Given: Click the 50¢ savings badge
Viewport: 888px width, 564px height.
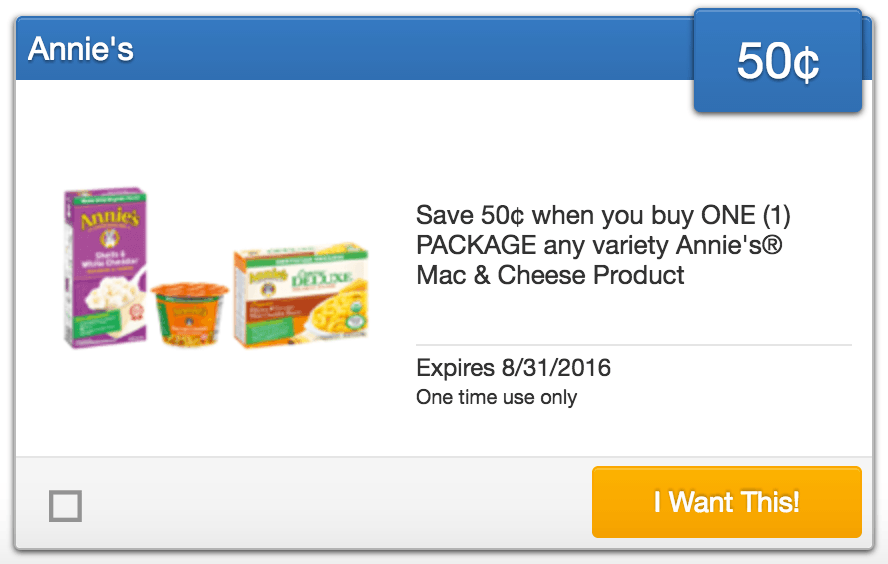Looking at the screenshot, I should (x=777, y=62).
